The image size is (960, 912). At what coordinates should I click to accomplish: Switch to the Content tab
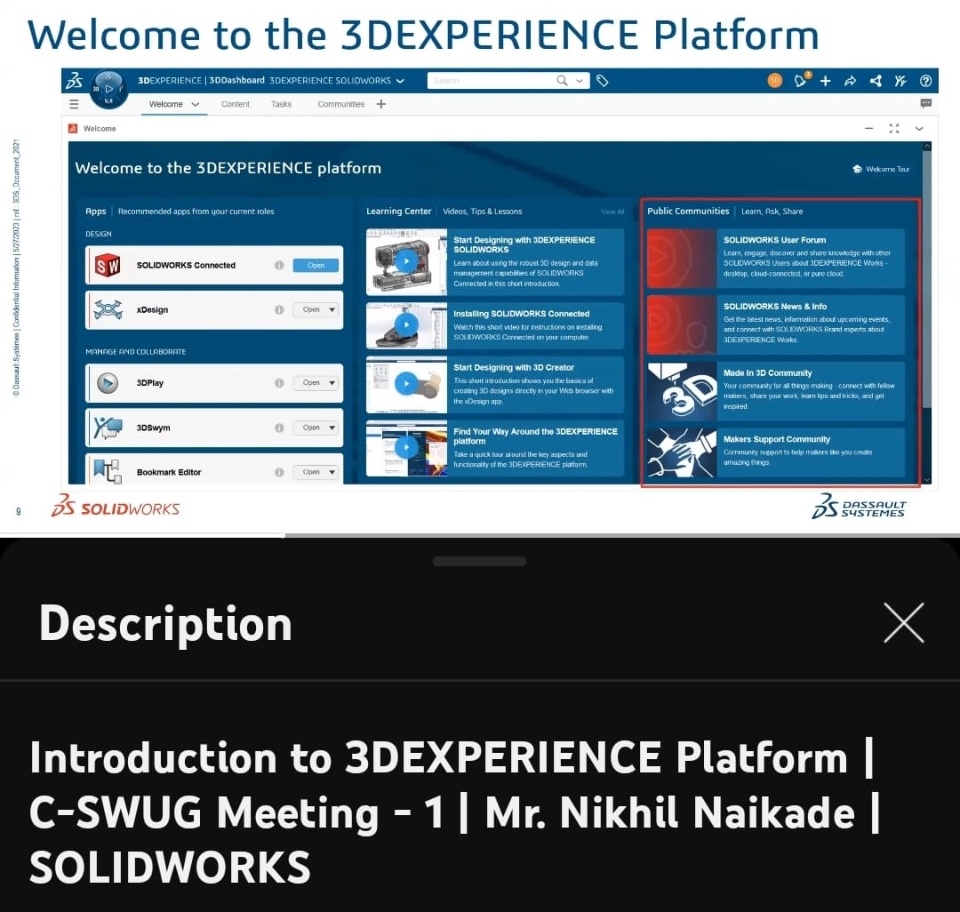235,104
